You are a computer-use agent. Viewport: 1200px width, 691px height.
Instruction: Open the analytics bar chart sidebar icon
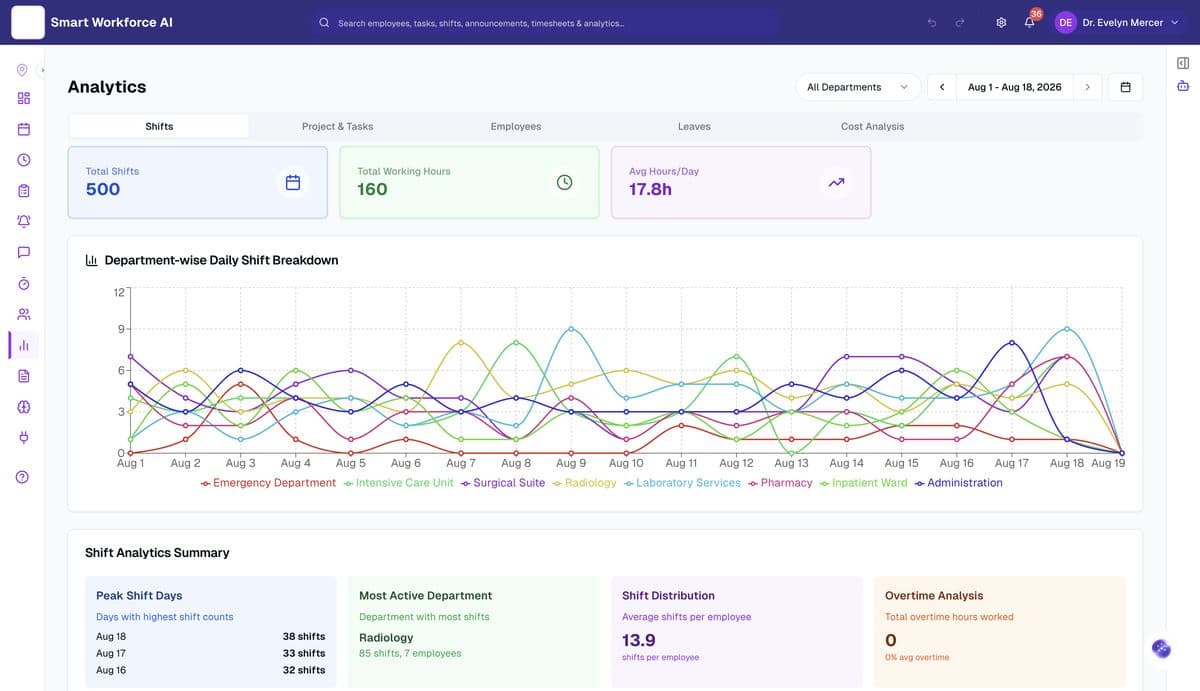click(24, 345)
